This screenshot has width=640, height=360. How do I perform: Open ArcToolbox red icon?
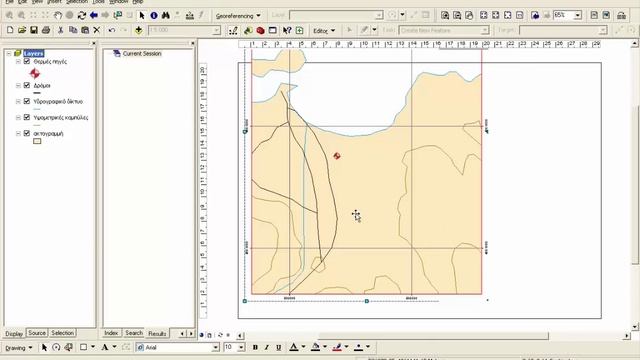click(x=260, y=31)
